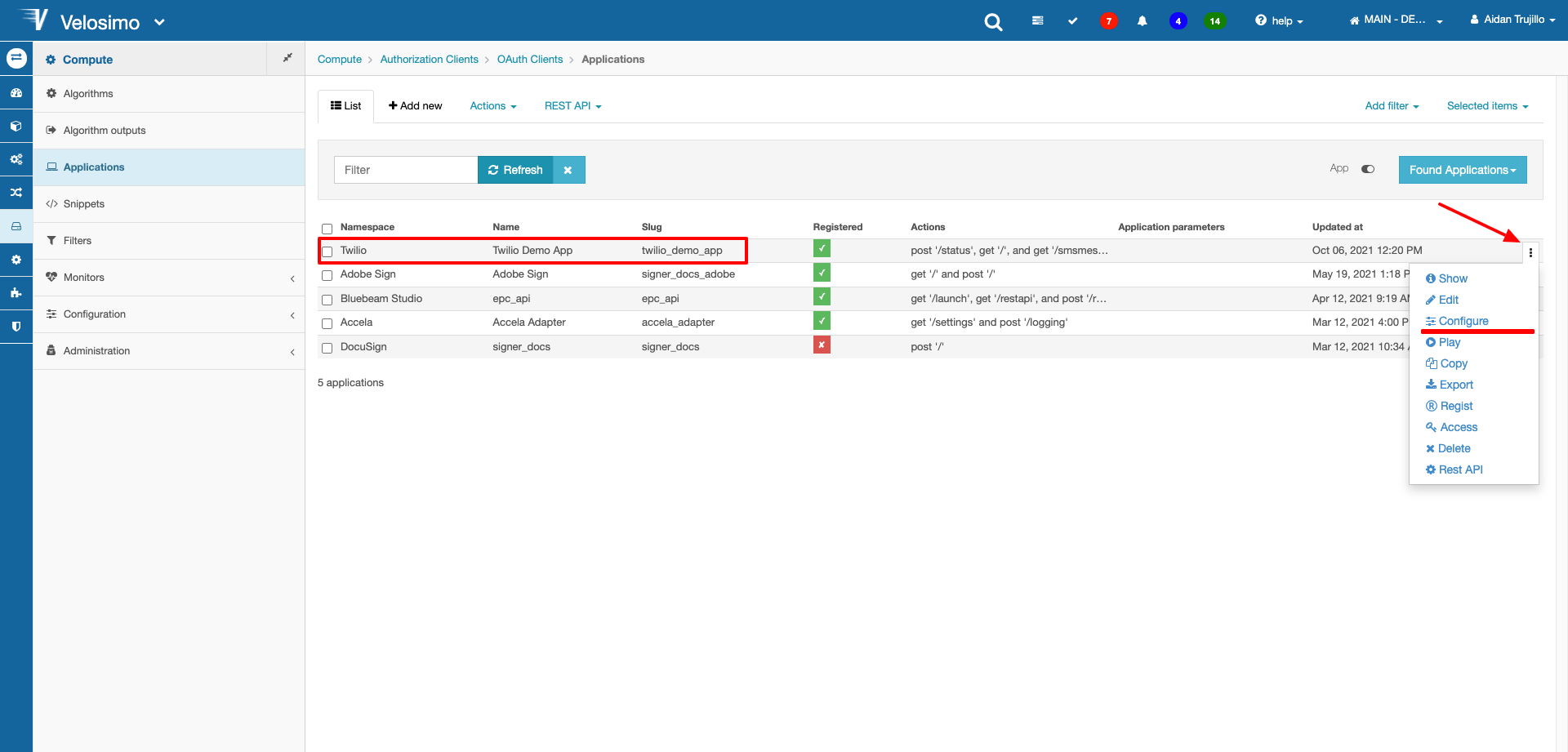
Task: Go to Compute breadcrumb link
Action: (x=340, y=60)
